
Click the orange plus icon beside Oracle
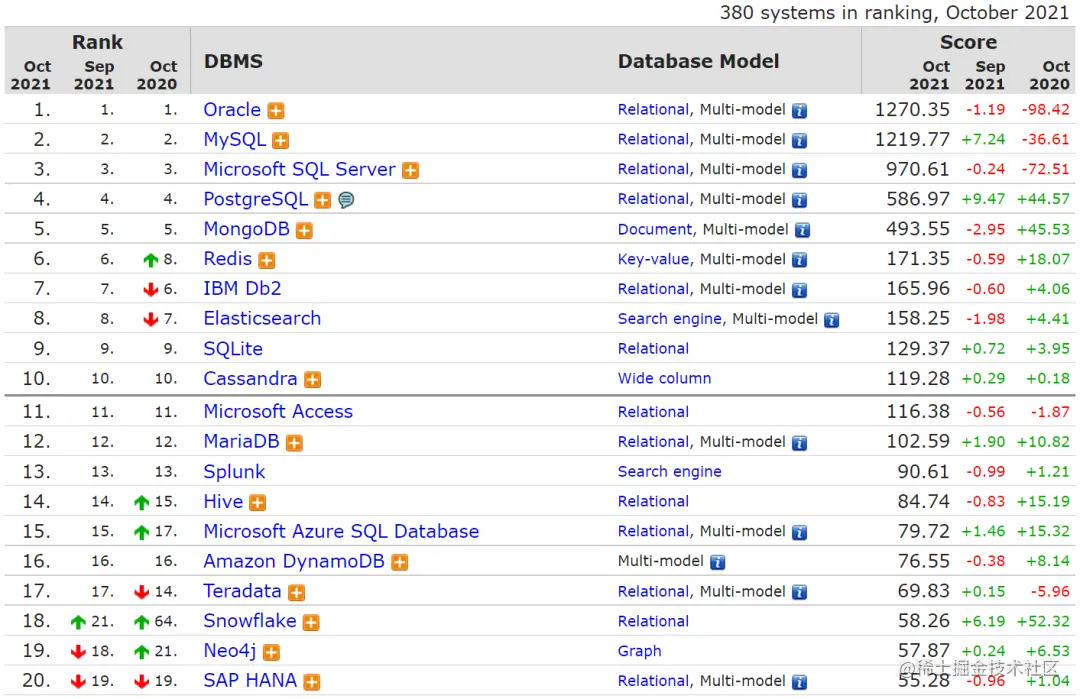(x=275, y=111)
